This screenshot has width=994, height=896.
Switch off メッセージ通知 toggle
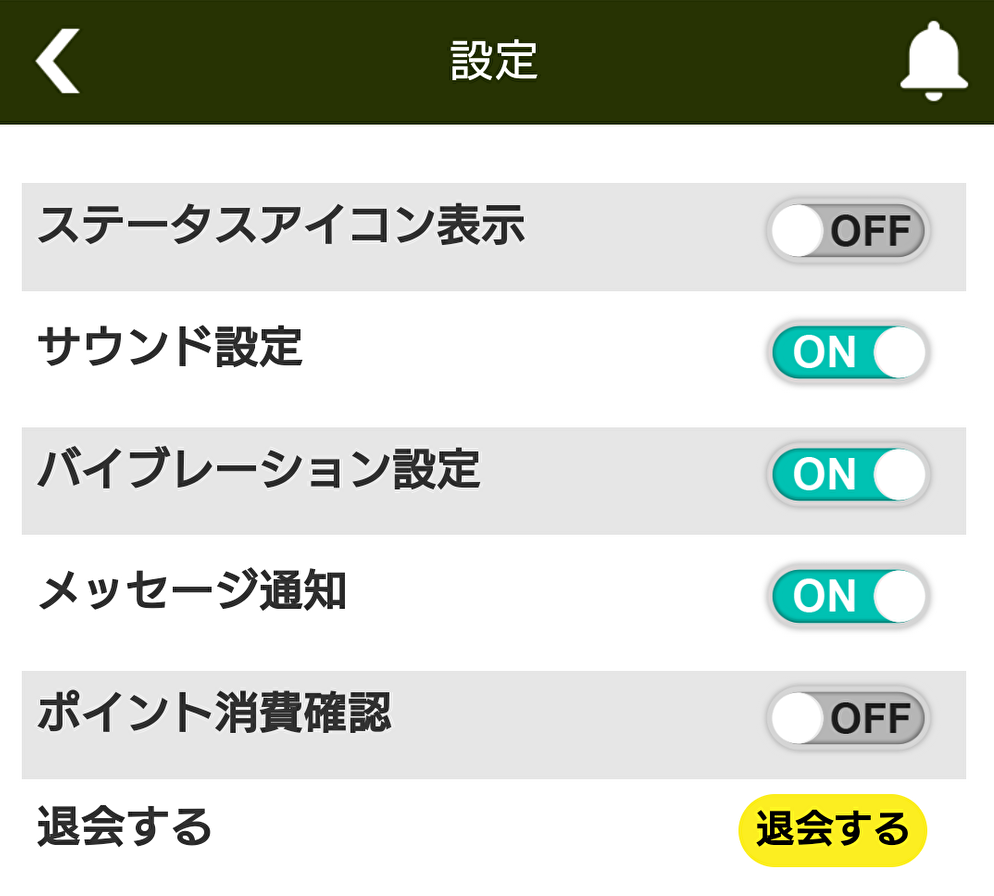click(848, 596)
